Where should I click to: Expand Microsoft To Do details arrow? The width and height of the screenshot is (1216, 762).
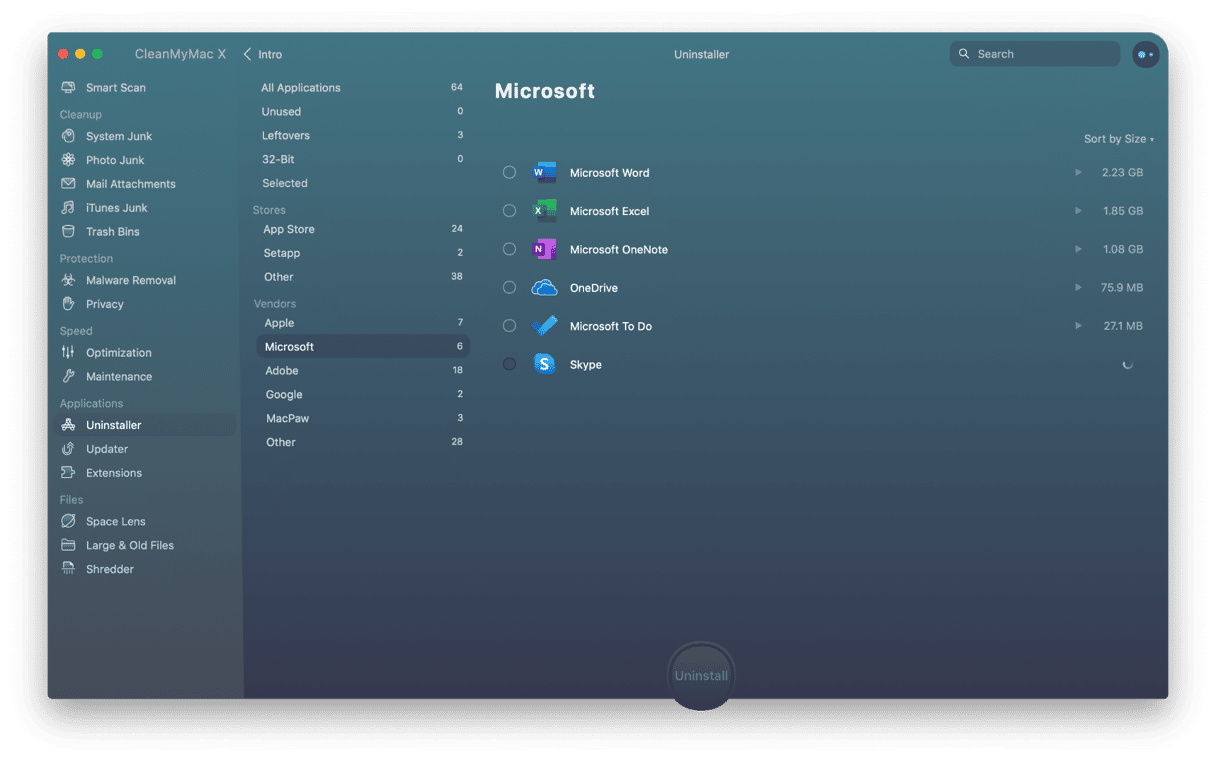[x=1078, y=326]
